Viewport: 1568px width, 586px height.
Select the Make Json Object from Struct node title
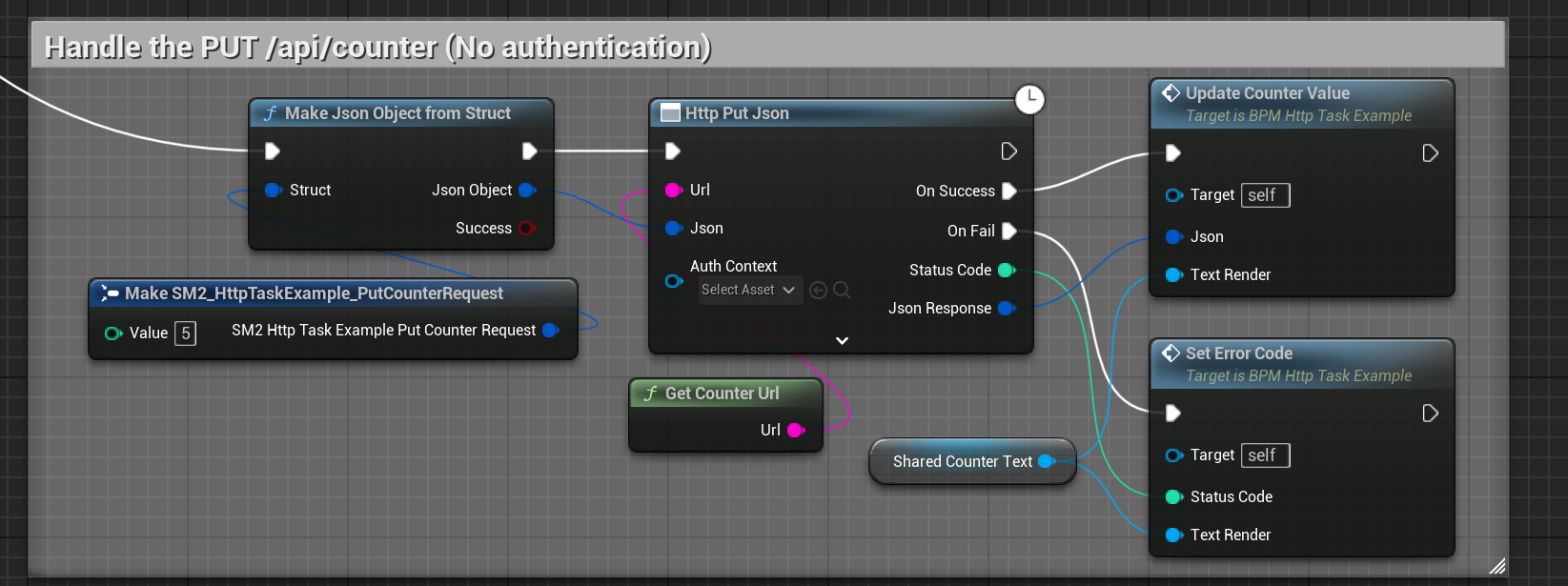[397, 113]
